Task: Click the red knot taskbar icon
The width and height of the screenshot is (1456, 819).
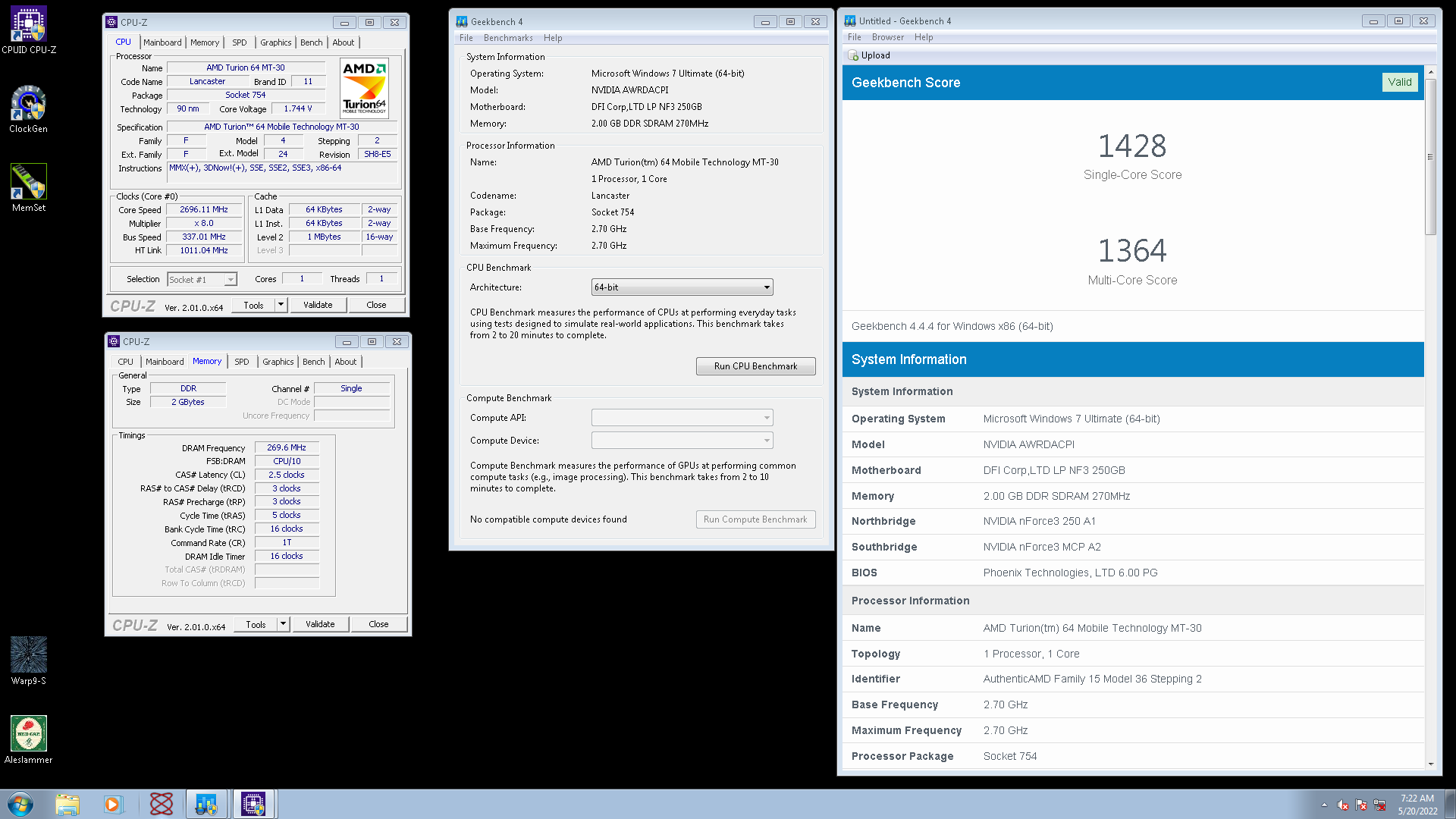Action: pyautogui.click(x=161, y=804)
